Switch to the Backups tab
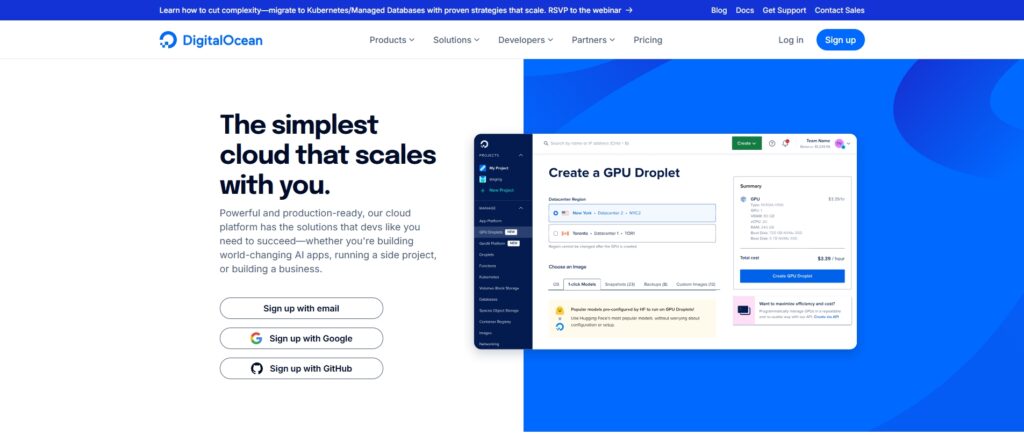Image resolution: width=1024 pixels, height=443 pixels. [x=655, y=284]
